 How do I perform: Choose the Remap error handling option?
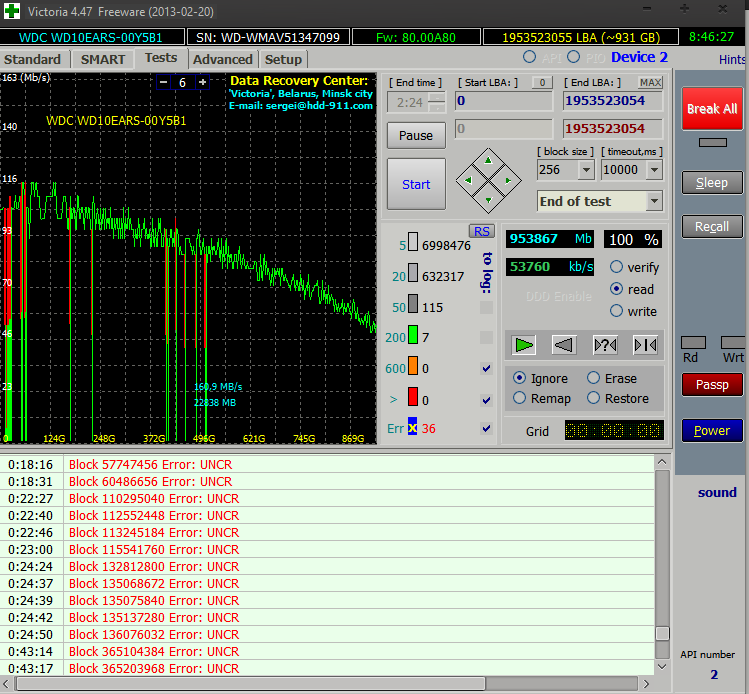coord(520,398)
